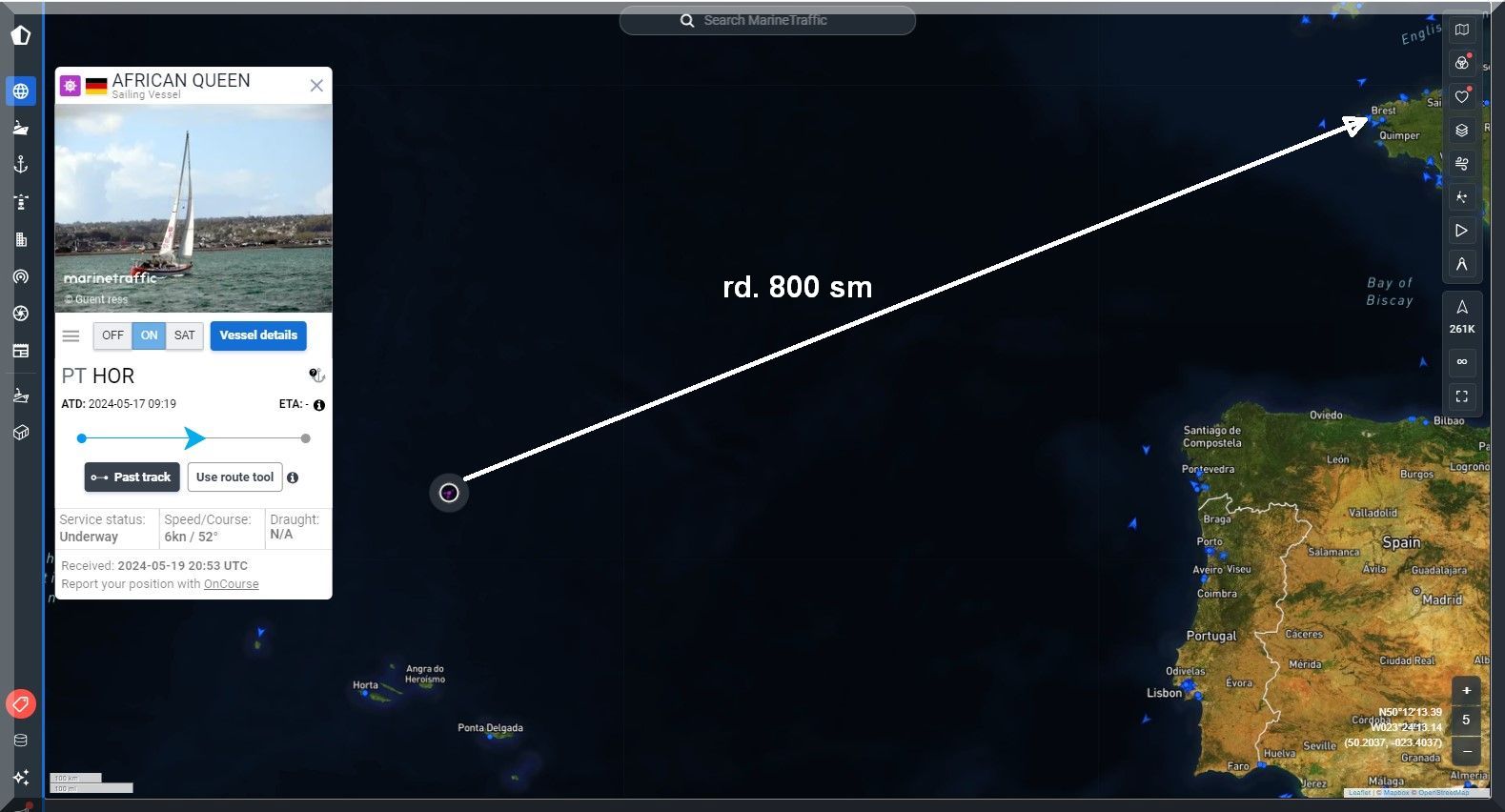1505x812 pixels.
Task: Expand info next to Use route tool
Action: coord(293,477)
